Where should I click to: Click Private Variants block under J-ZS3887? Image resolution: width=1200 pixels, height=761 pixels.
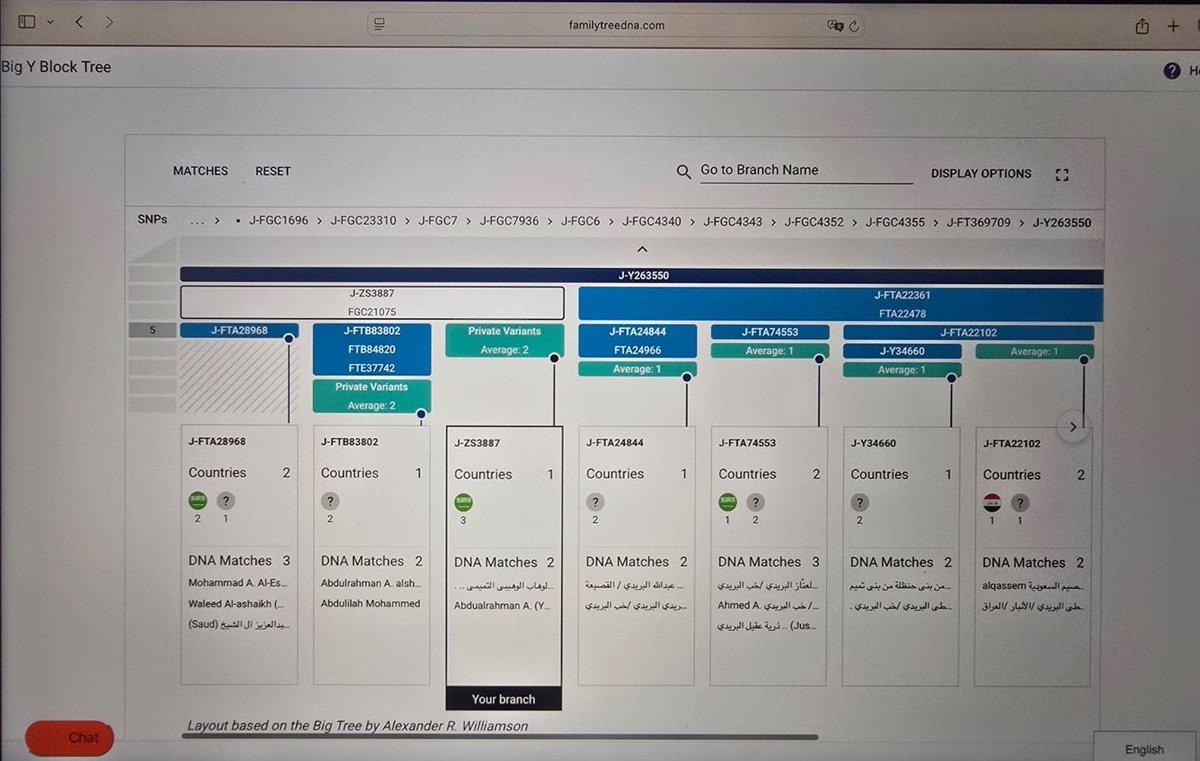coord(504,340)
